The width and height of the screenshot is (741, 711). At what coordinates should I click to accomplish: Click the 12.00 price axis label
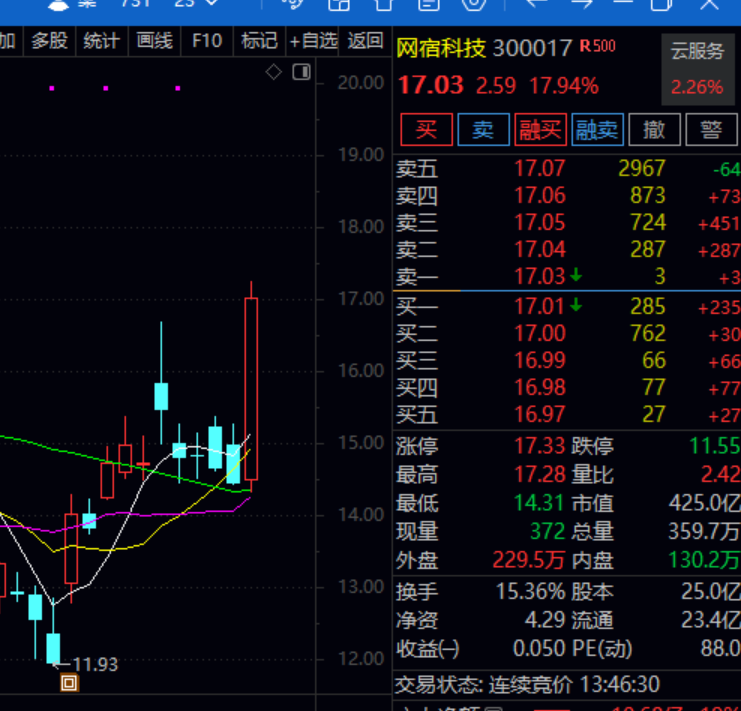point(361,659)
